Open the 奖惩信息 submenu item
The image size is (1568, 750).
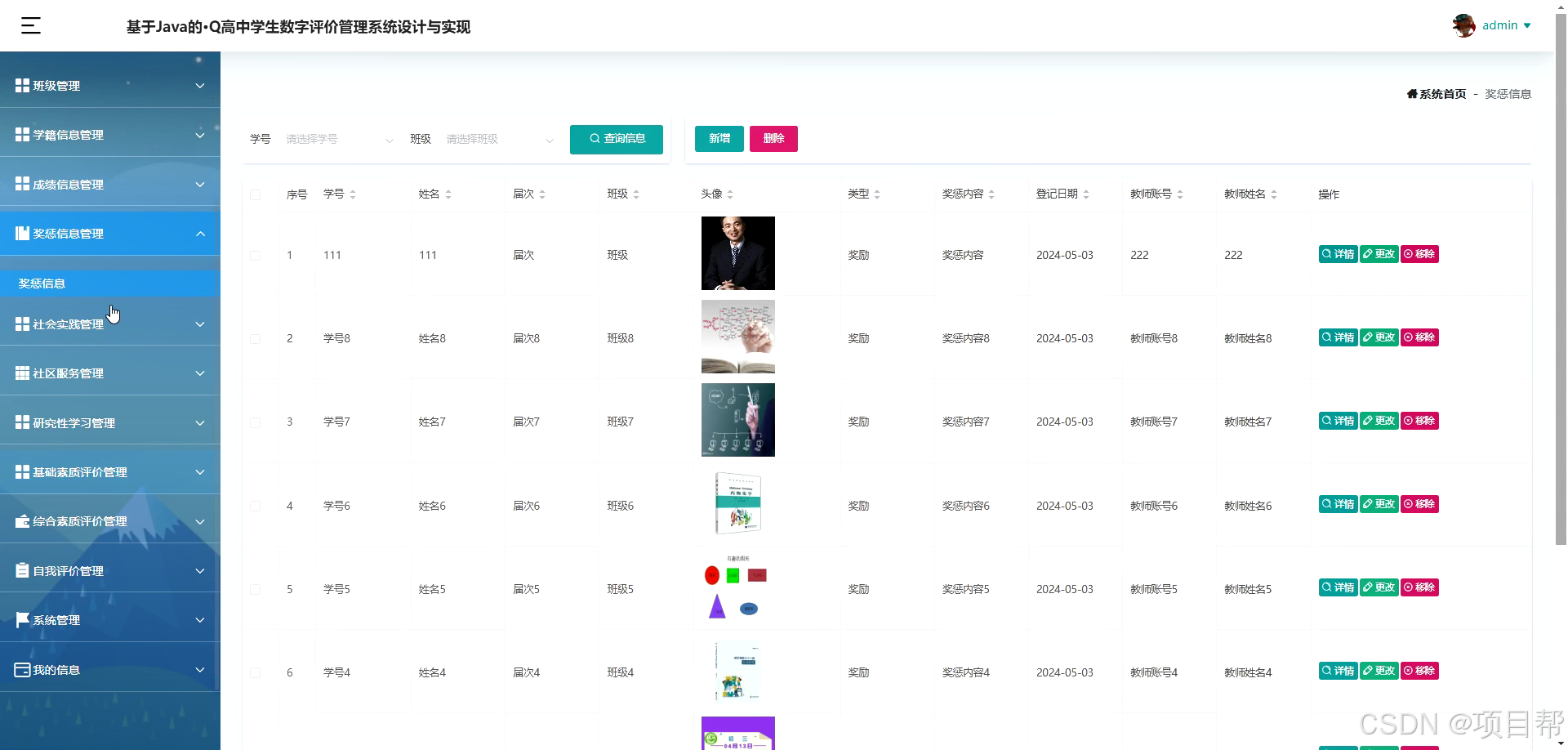(x=110, y=283)
